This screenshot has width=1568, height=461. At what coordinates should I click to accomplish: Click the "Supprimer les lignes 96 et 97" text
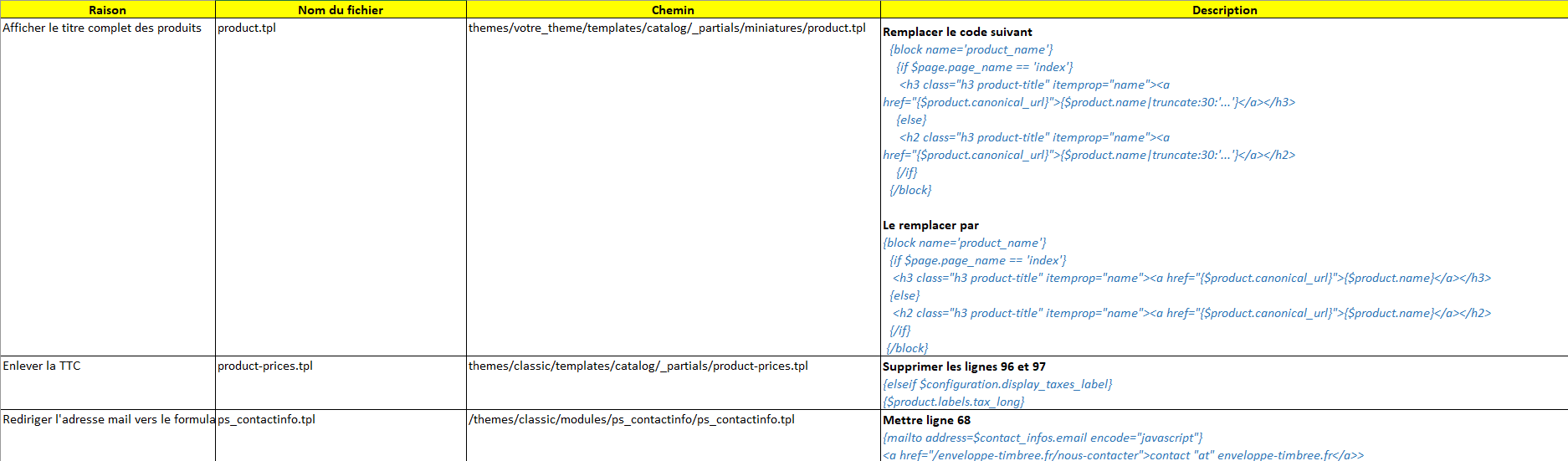coord(964,366)
